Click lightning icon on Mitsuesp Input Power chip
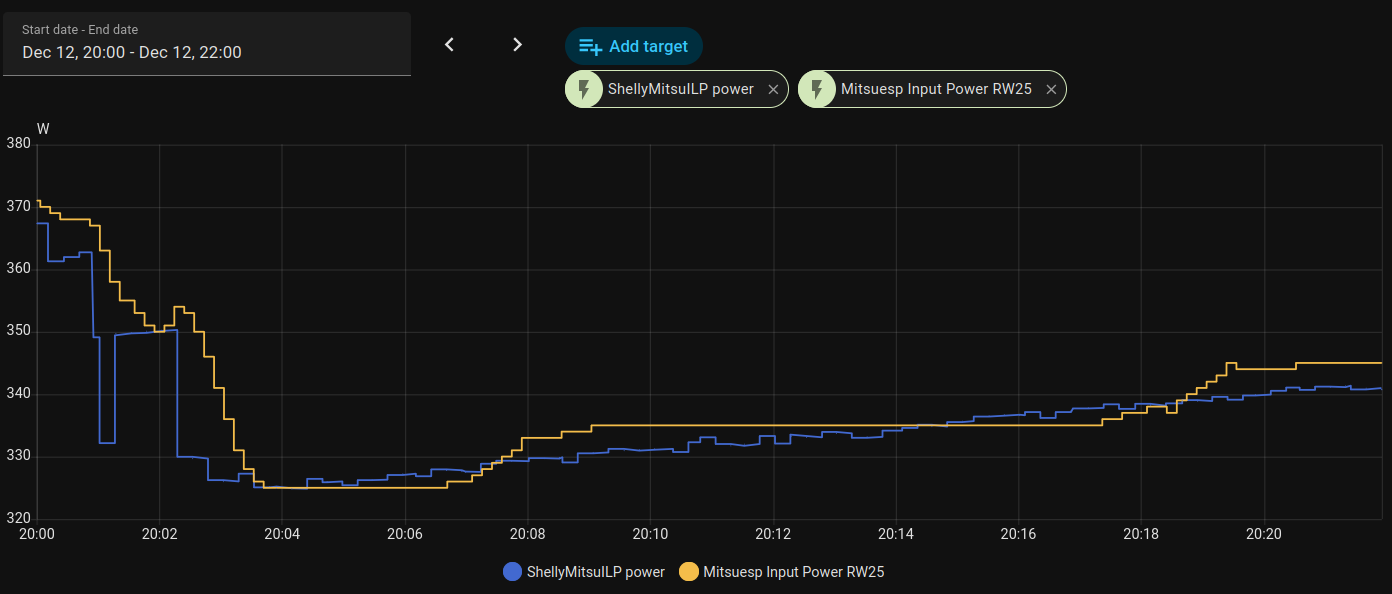This screenshot has height=594, width=1392. (x=817, y=89)
